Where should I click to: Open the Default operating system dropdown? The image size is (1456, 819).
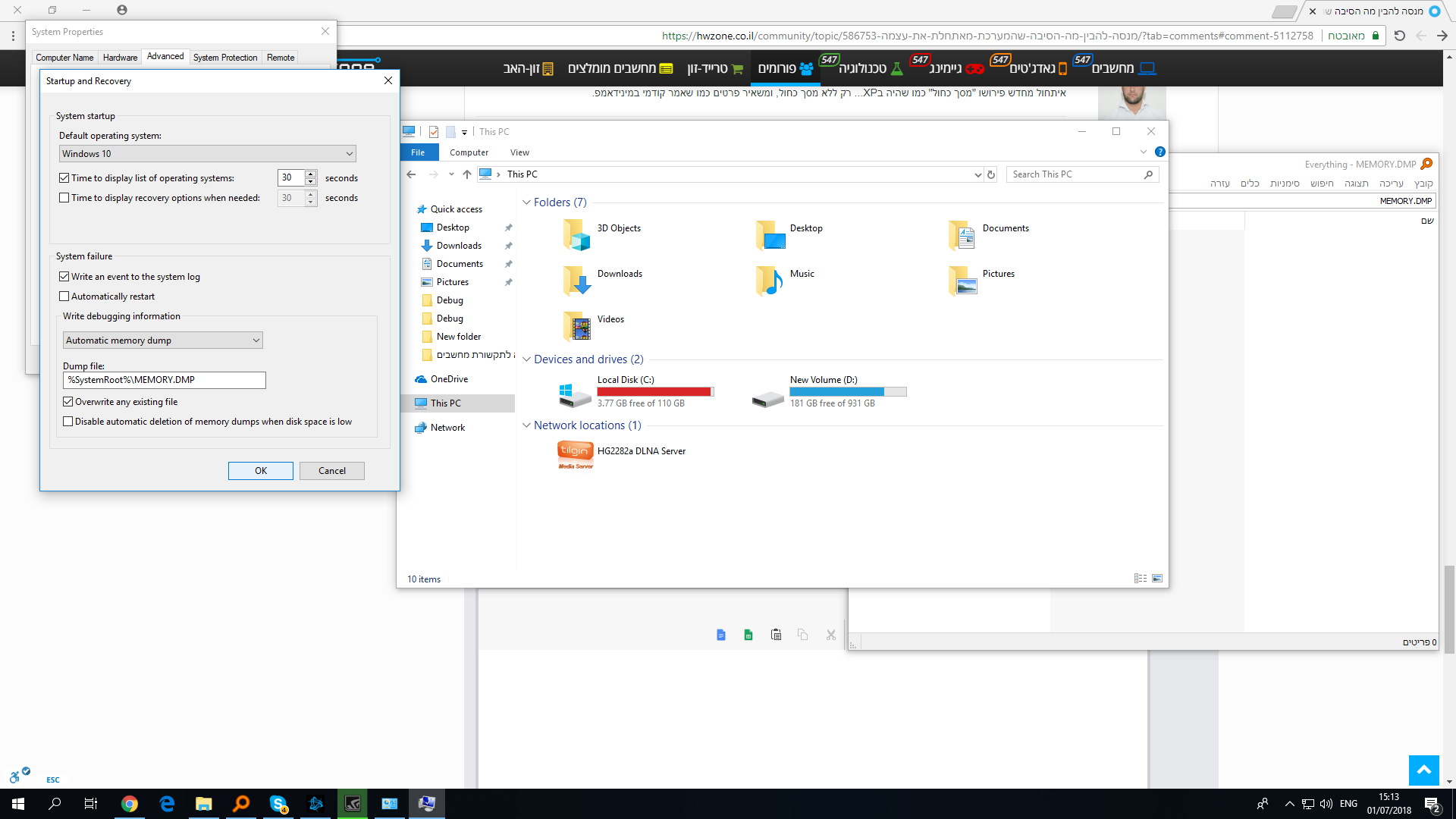208,154
